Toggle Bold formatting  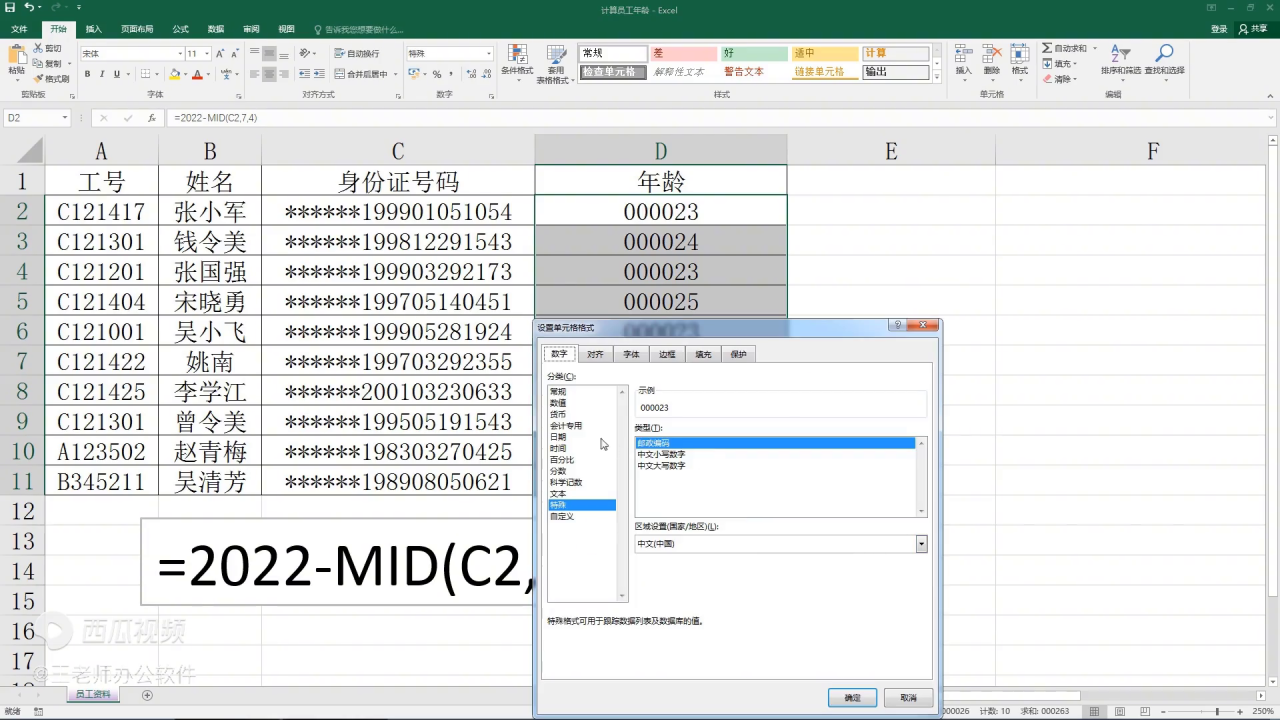click(87, 74)
